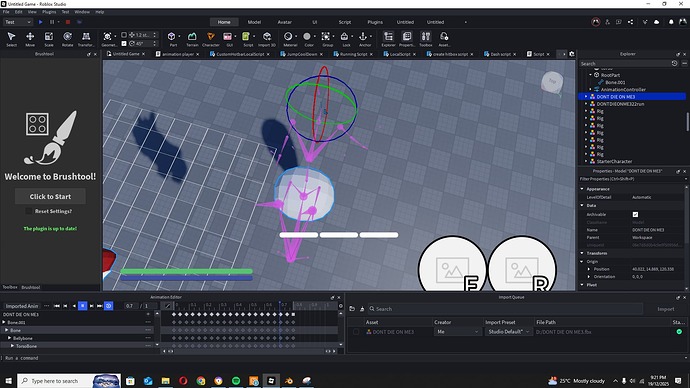The width and height of the screenshot is (690, 388).
Task: Toggle animation looping button
Action: pyautogui.click(x=108, y=306)
